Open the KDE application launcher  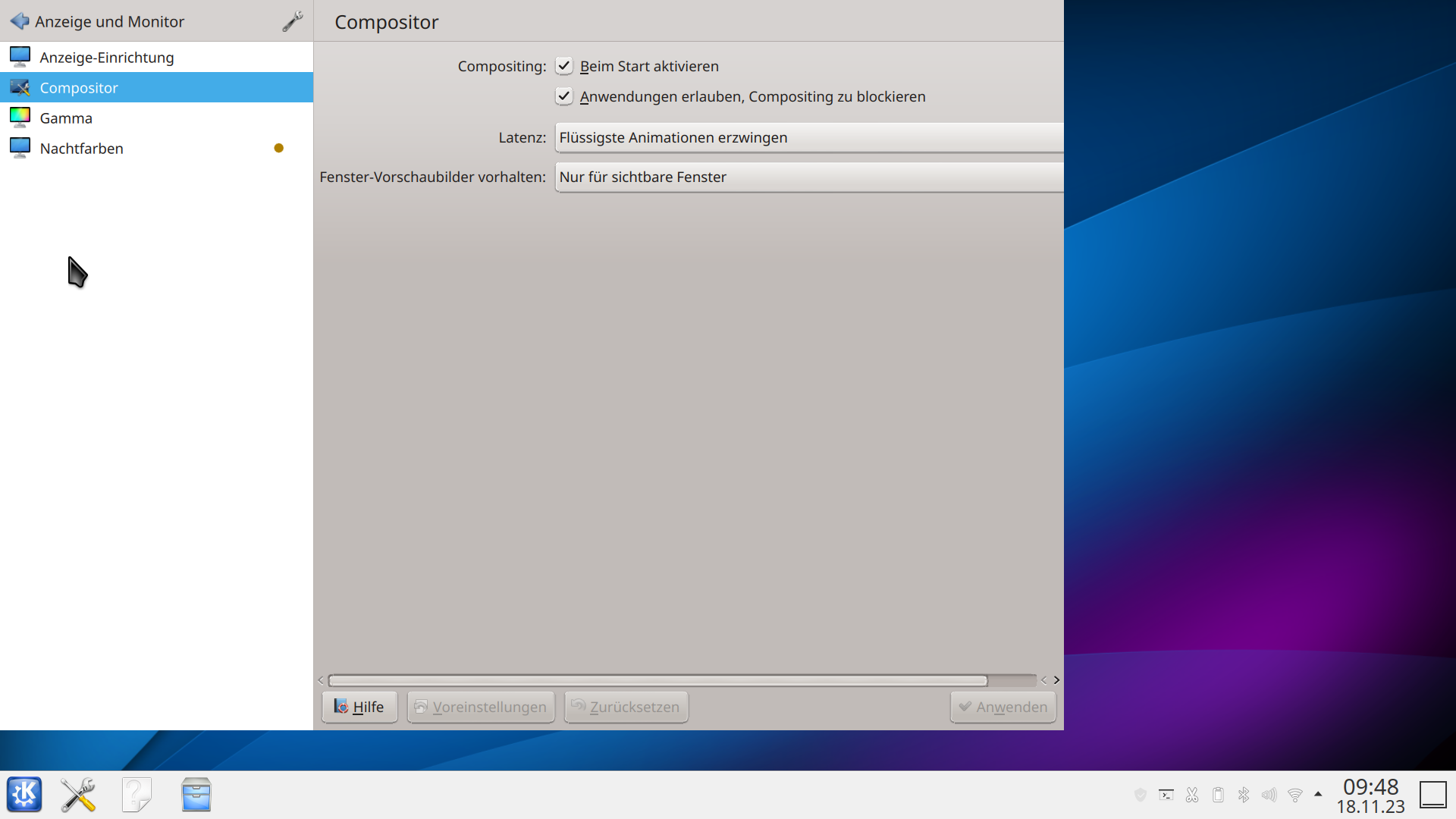click(24, 794)
